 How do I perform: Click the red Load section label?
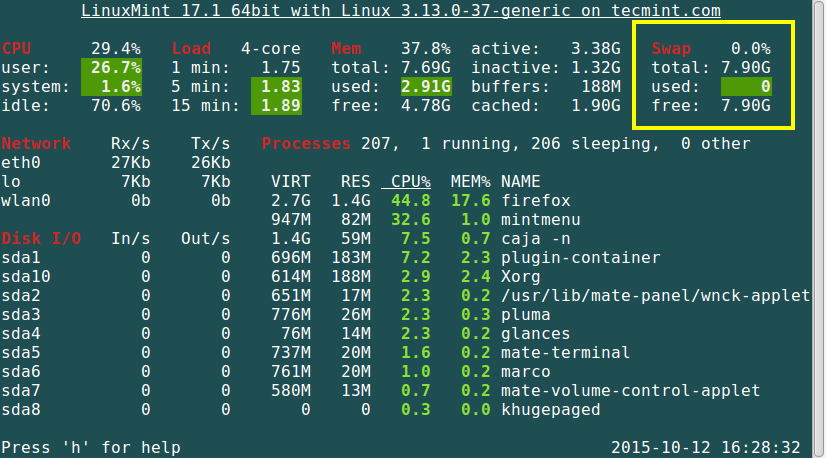point(191,48)
